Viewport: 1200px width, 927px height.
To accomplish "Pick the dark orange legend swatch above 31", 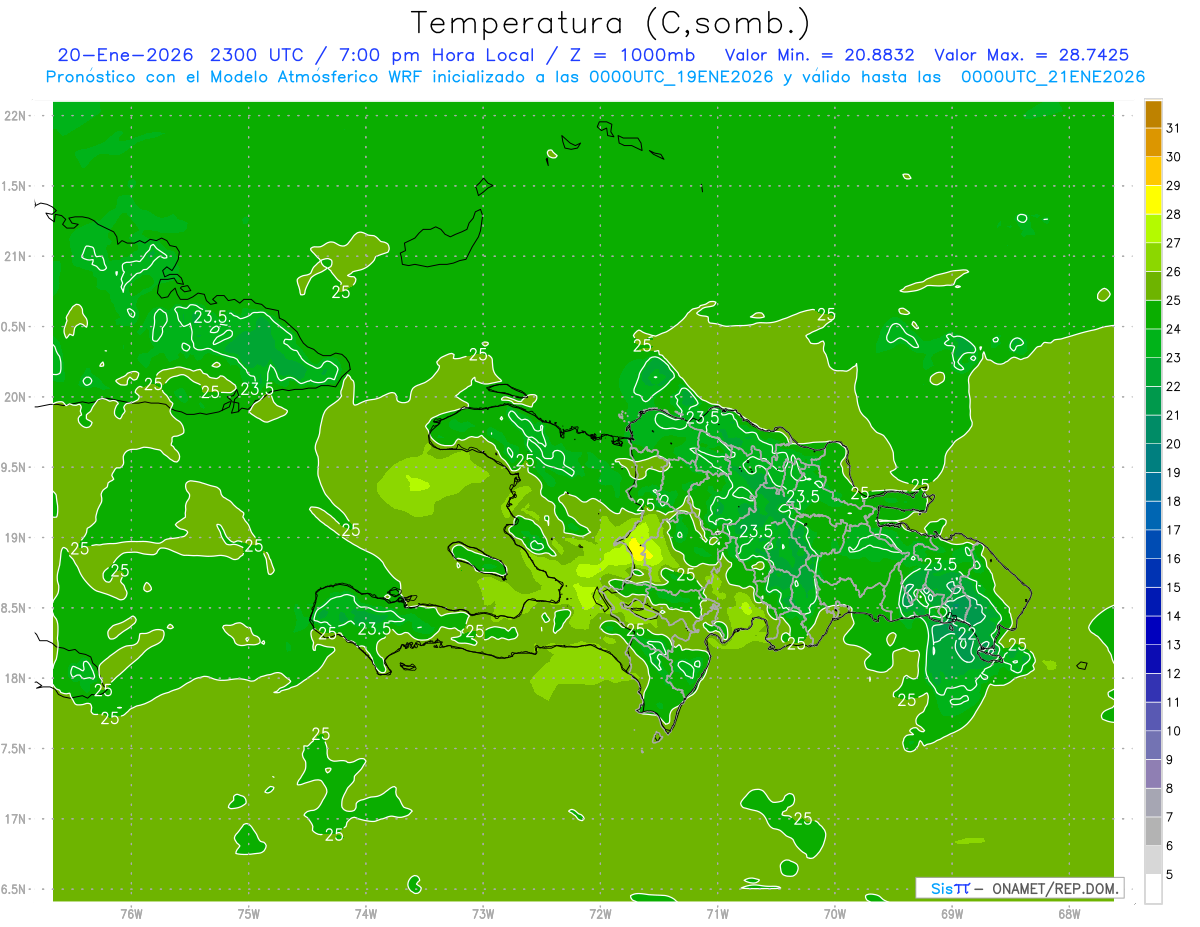I will coord(1153,114).
